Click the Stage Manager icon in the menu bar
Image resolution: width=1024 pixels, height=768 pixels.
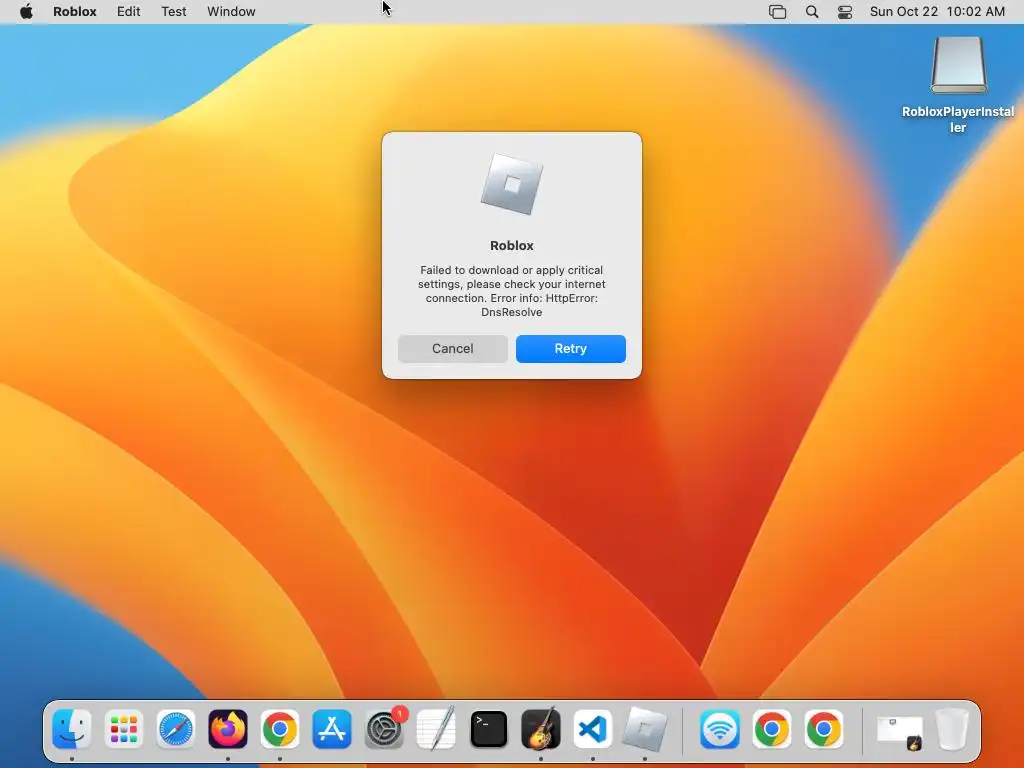pos(777,12)
